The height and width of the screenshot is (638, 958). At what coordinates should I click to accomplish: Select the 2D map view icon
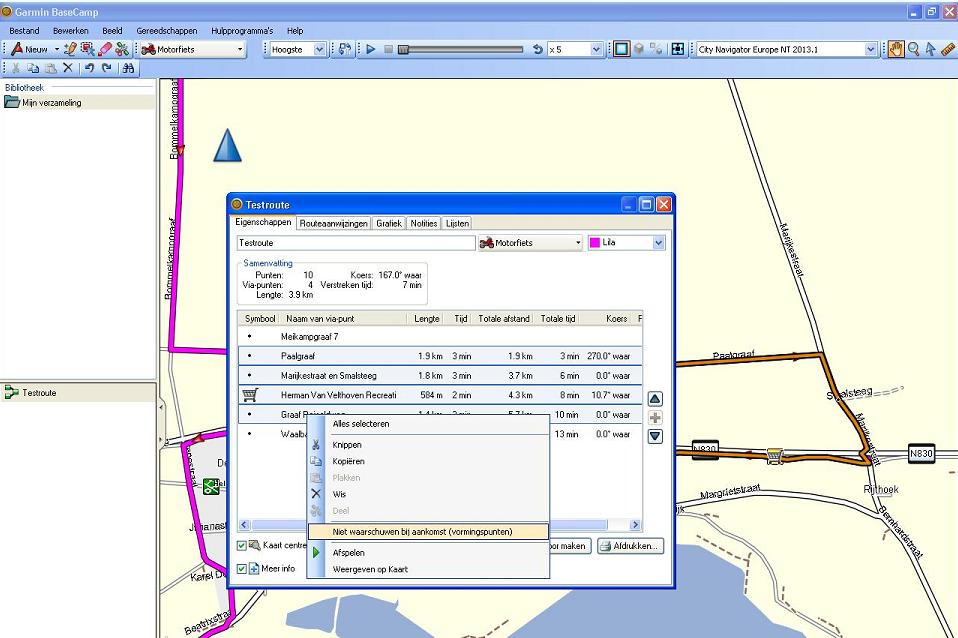621,50
